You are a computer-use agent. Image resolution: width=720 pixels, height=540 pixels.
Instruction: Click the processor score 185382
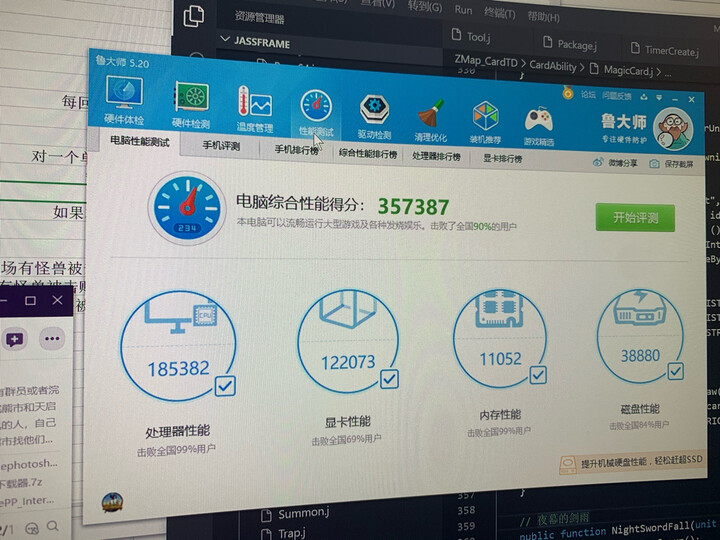point(178,368)
